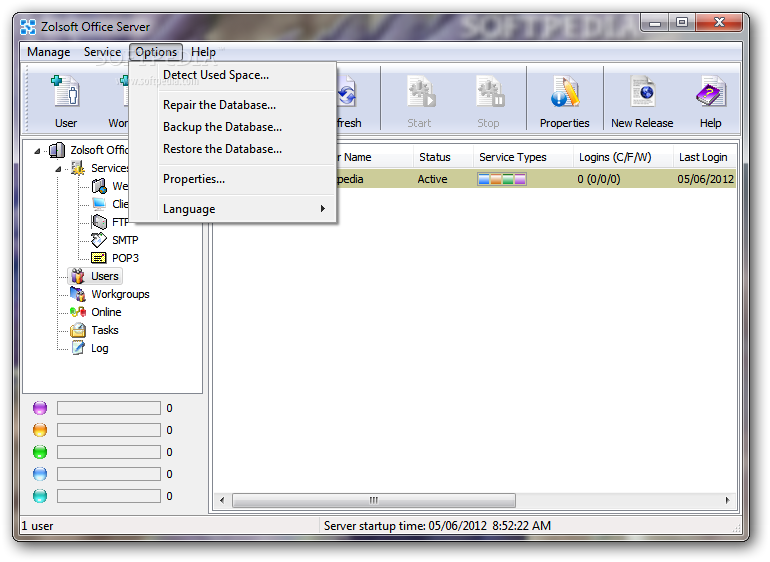
Task: Click the Client service icon in tree
Action: (99, 204)
